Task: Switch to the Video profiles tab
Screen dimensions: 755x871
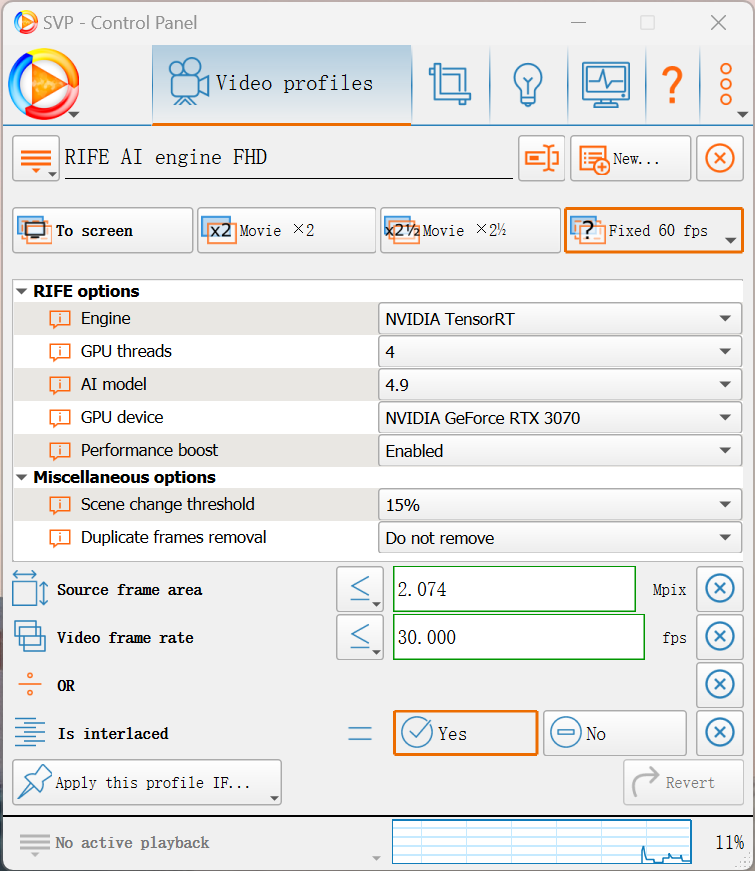Action: click(281, 84)
